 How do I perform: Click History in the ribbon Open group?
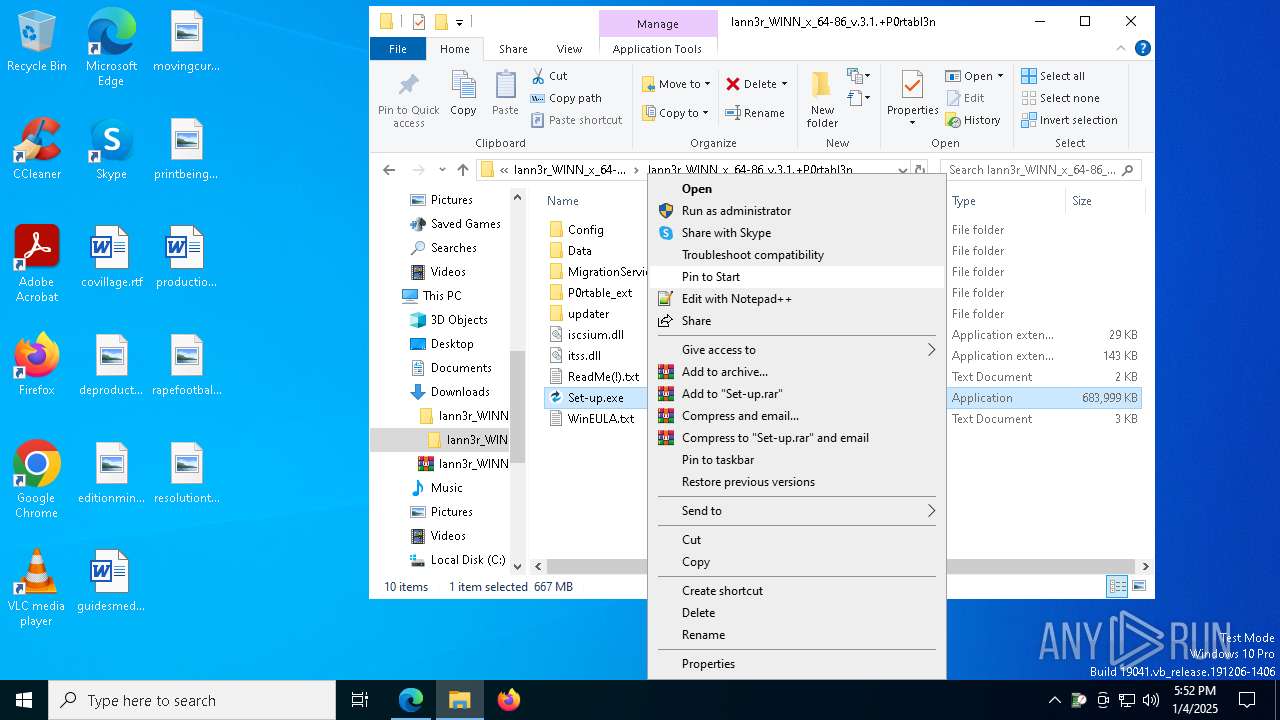[973, 120]
